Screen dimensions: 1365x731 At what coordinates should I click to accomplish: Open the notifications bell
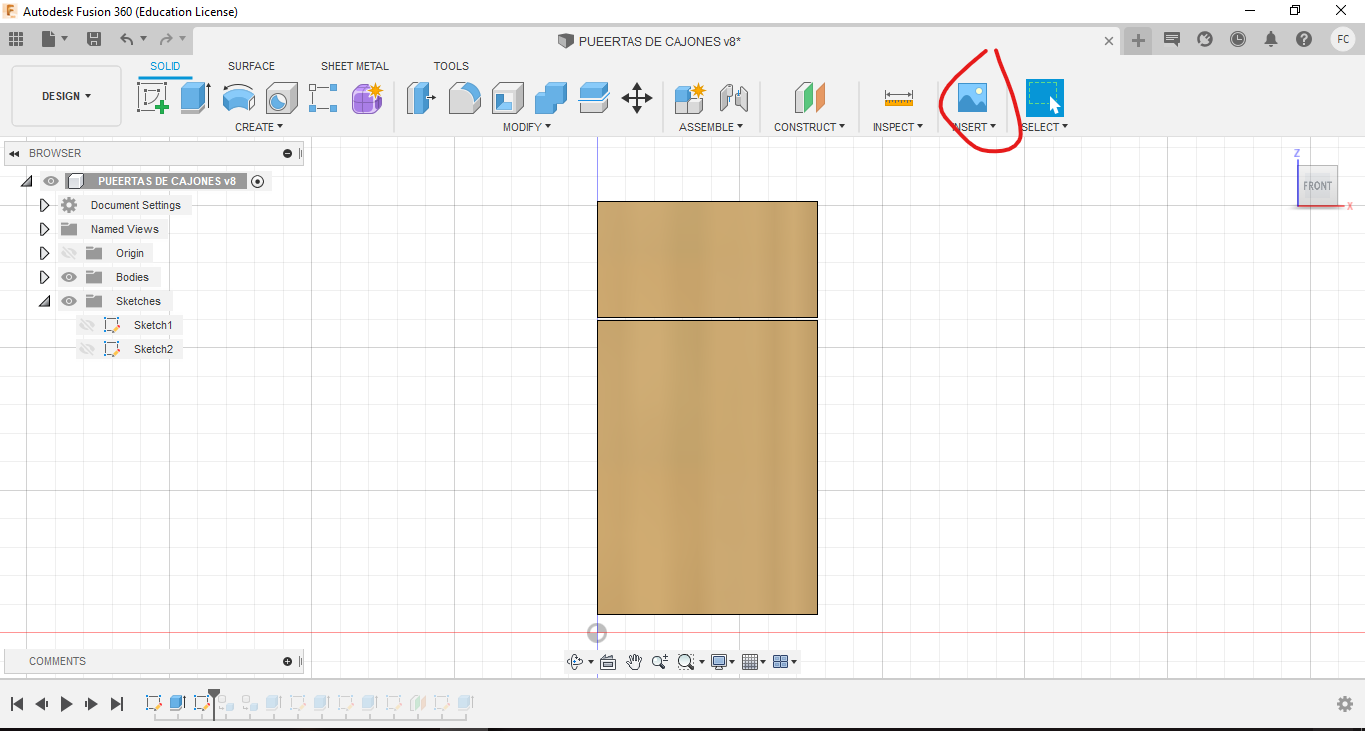(1271, 39)
